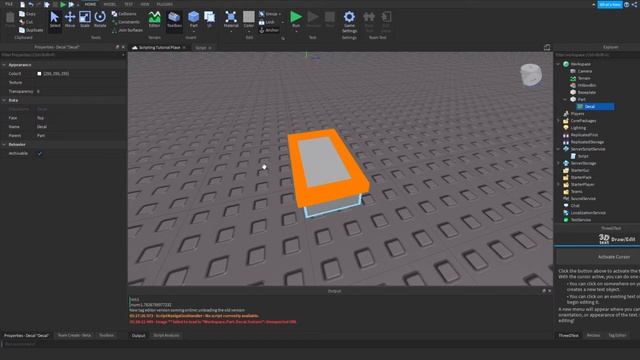Switch to the Script Analysis tab
The width and height of the screenshot is (640, 360).
(x=166, y=336)
